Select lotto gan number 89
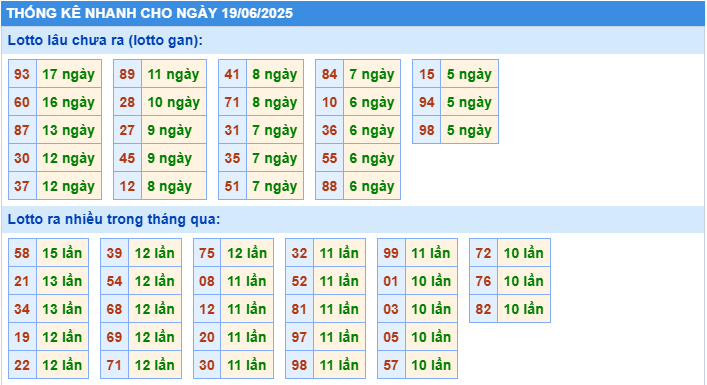The image size is (707, 385). tap(128, 74)
